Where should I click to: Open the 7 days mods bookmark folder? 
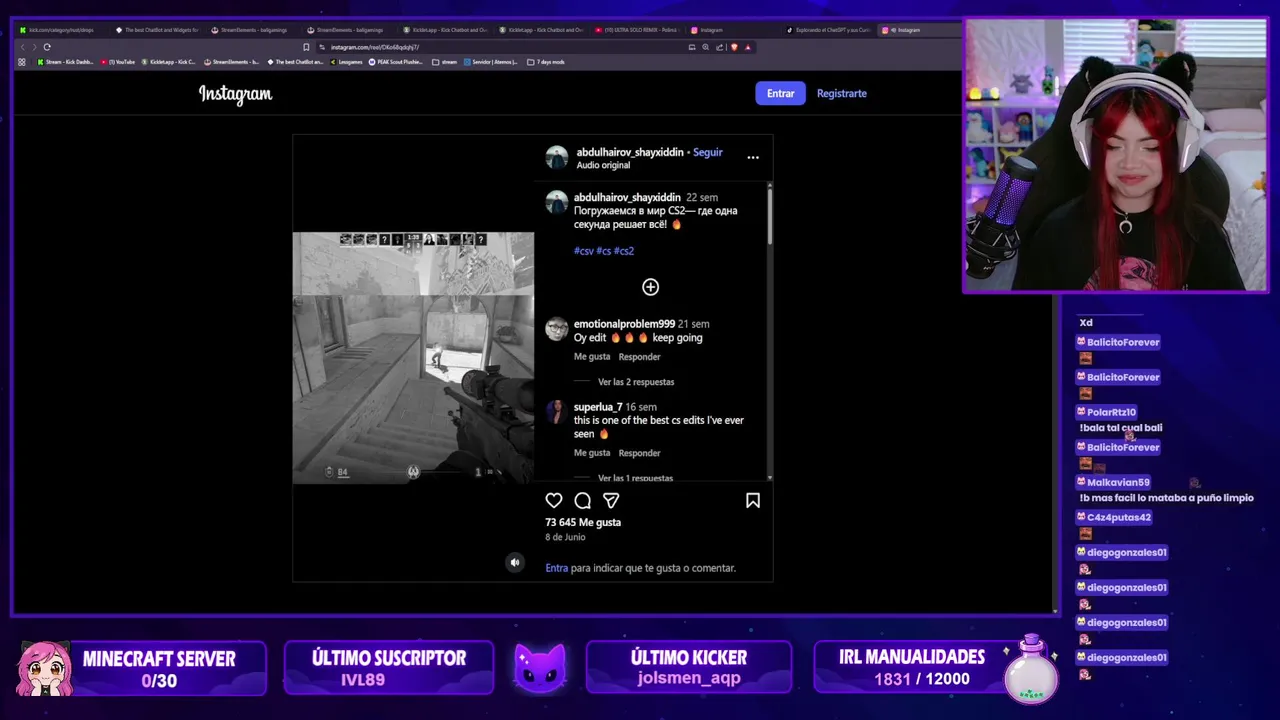coord(546,62)
